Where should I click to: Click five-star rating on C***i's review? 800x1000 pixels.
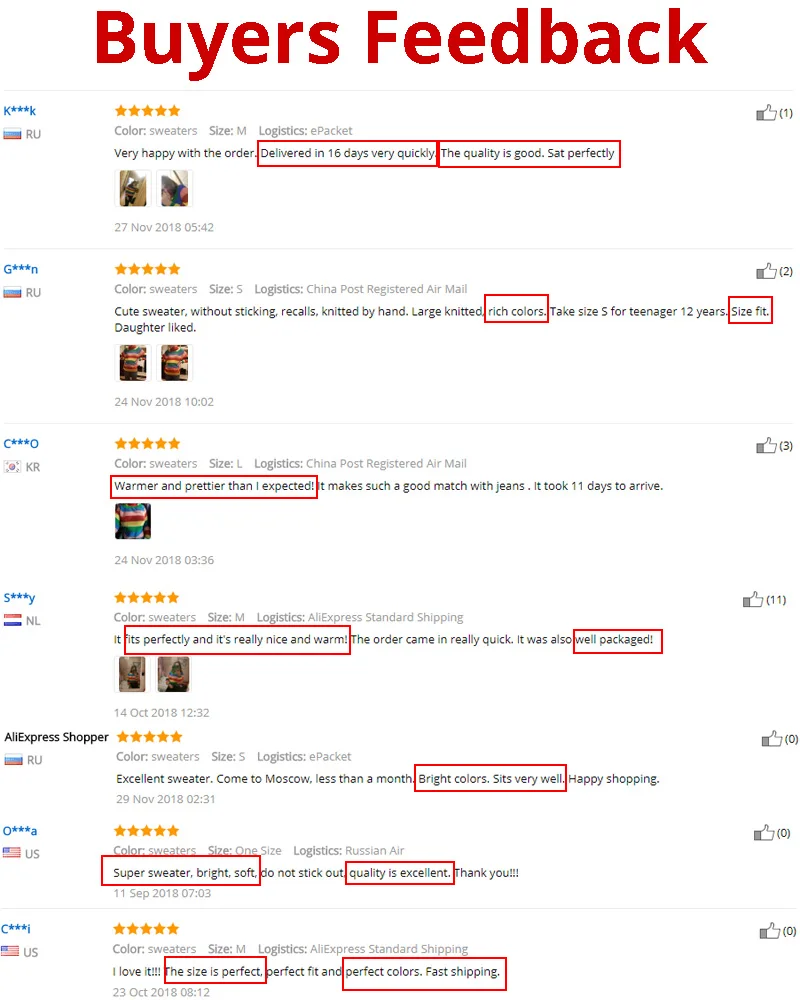tap(146, 929)
